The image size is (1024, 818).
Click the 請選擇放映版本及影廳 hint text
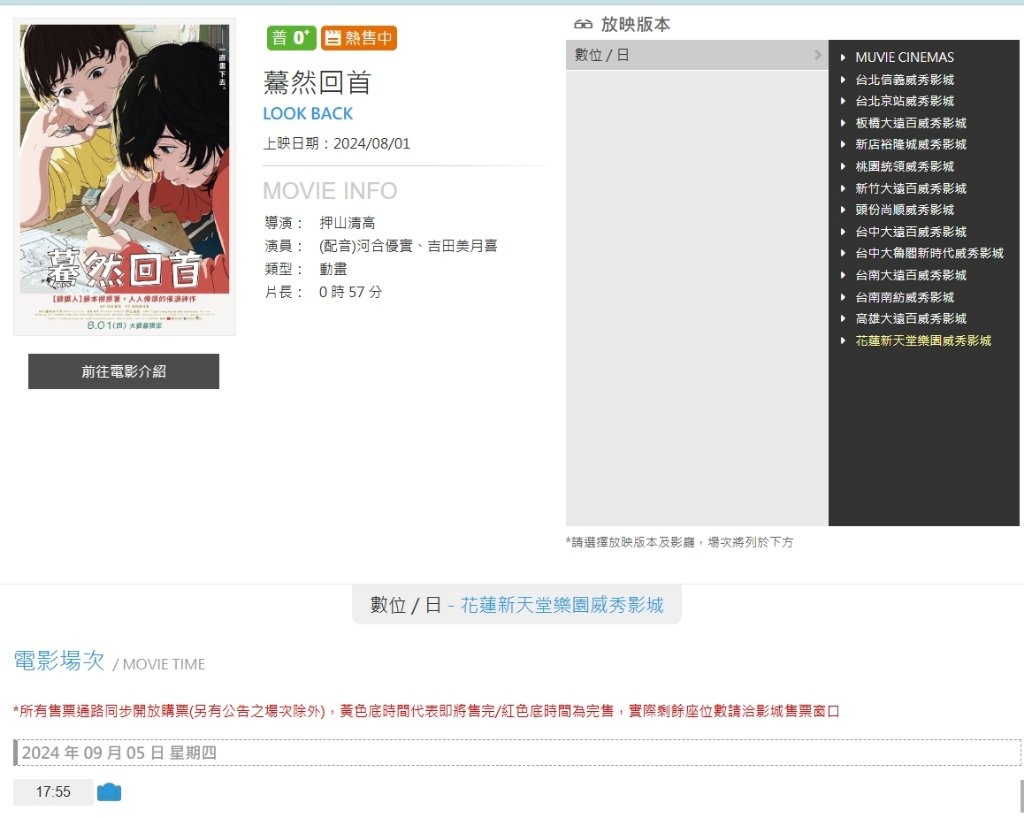tap(679, 543)
